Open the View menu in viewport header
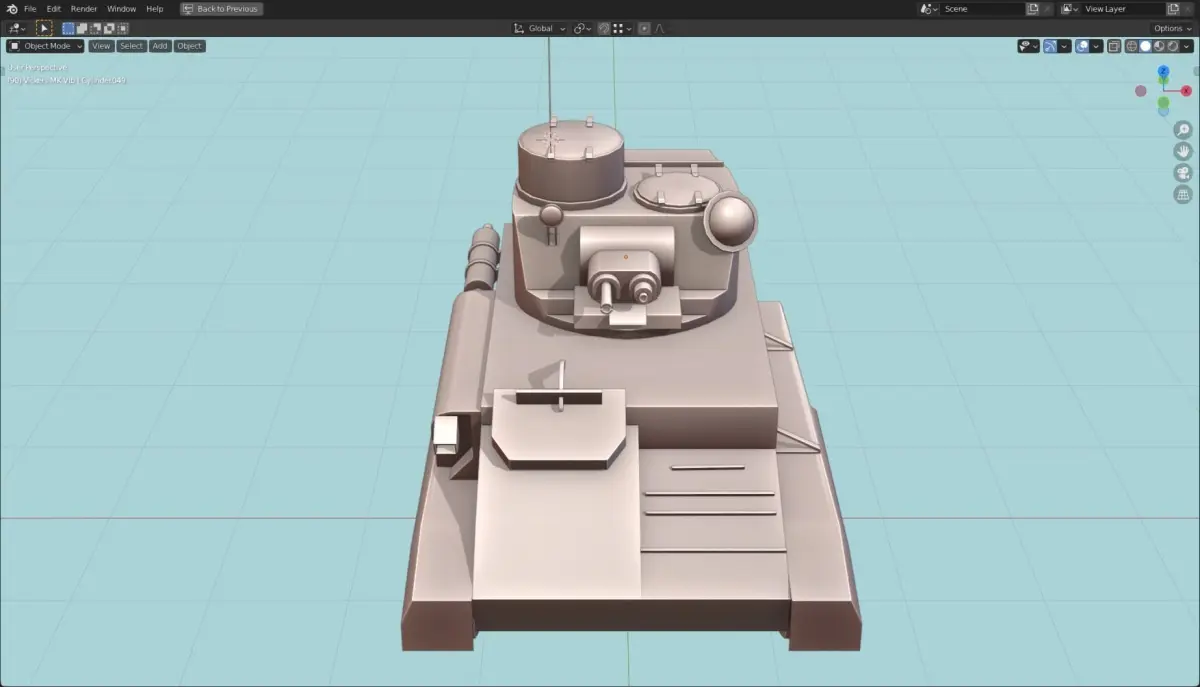Screen dimensions: 1200x687 point(101,46)
